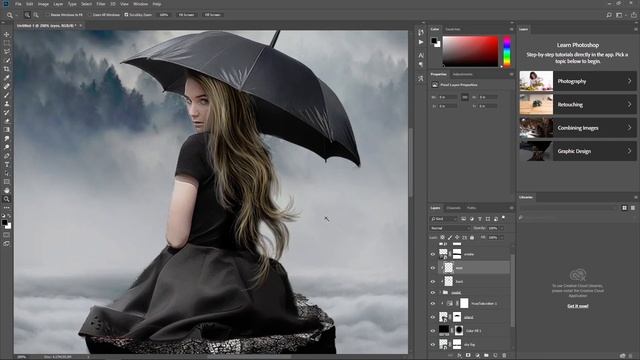
Task: Choose Zoom In mode in options bar
Action: (27, 15)
